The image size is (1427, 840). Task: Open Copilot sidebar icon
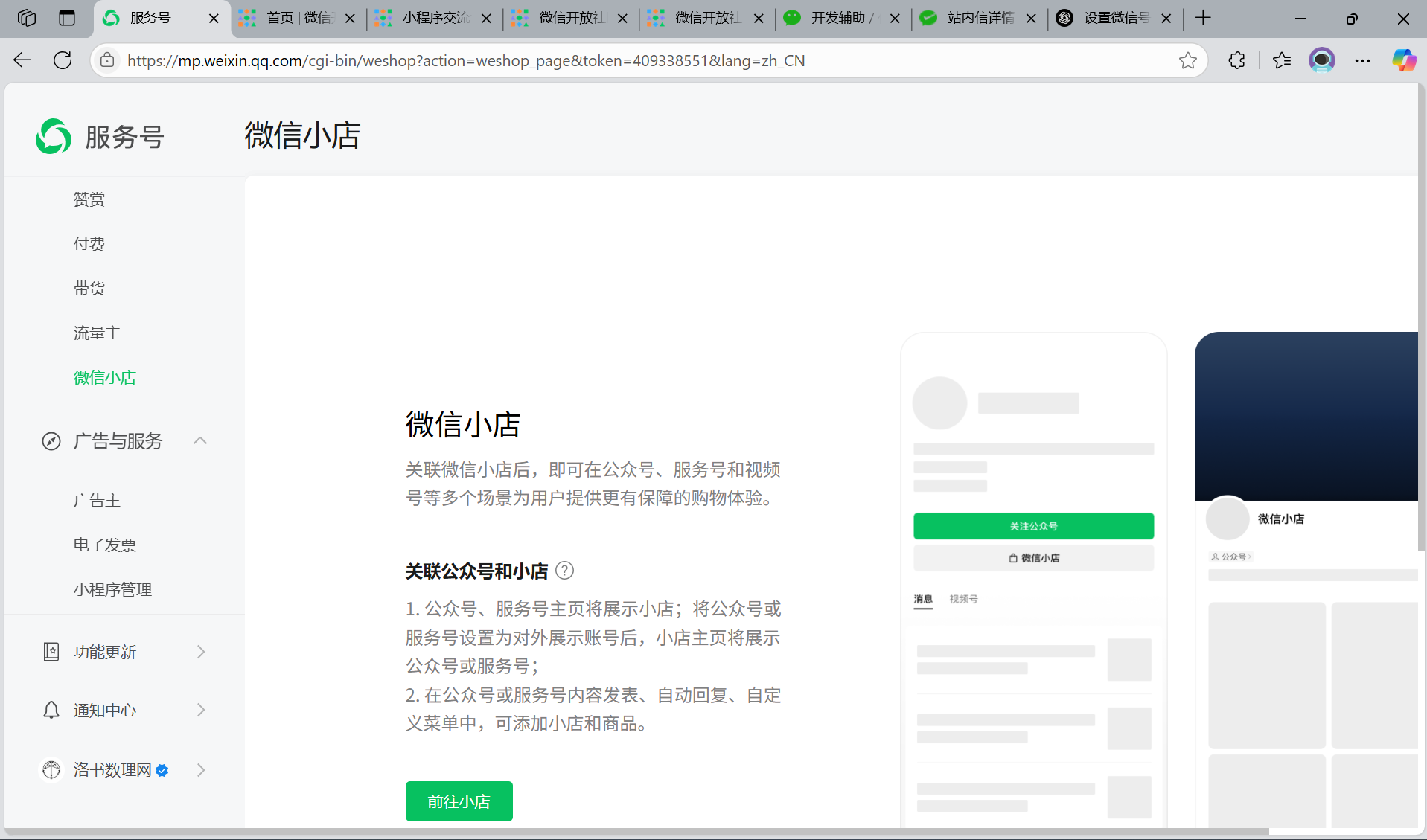point(1404,60)
